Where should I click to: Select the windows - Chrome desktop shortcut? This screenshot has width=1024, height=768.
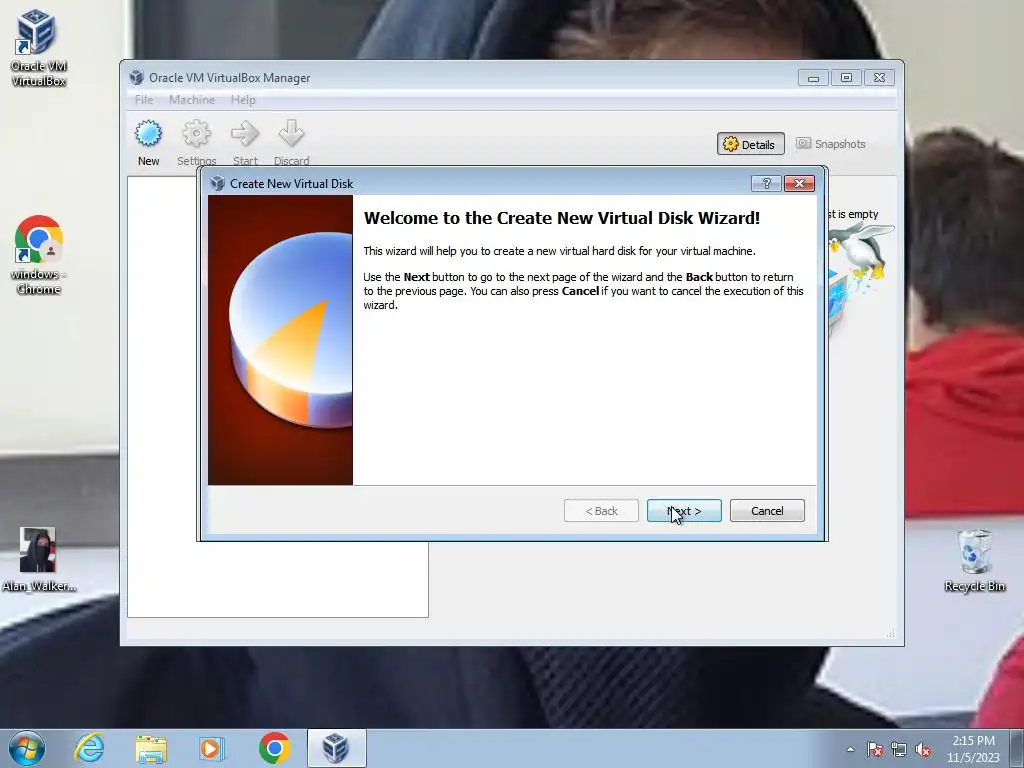(39, 255)
